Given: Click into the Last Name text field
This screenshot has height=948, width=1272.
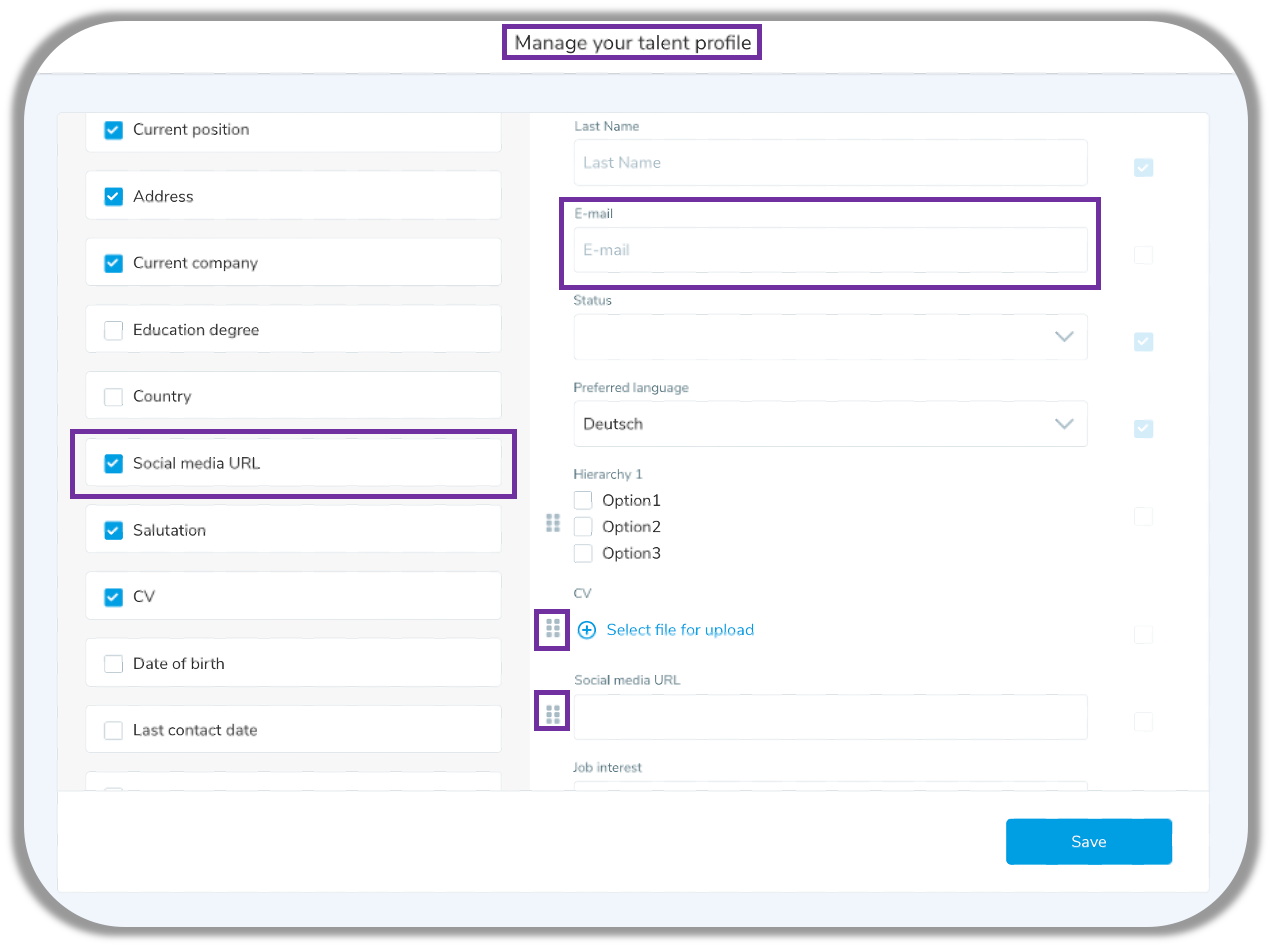Looking at the screenshot, I should tap(829, 163).
